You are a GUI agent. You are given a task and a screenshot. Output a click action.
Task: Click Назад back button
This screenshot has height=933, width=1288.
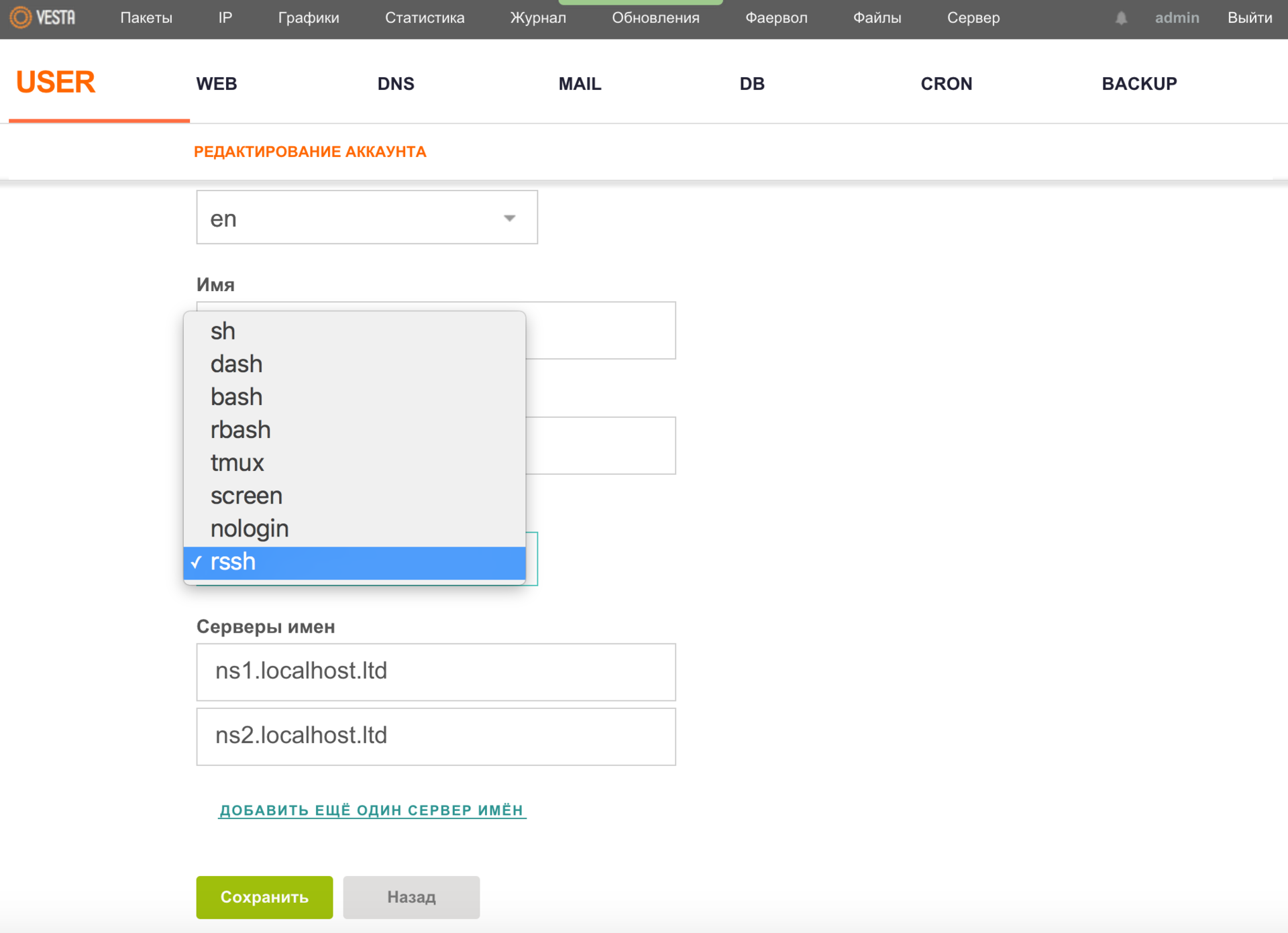tap(412, 869)
